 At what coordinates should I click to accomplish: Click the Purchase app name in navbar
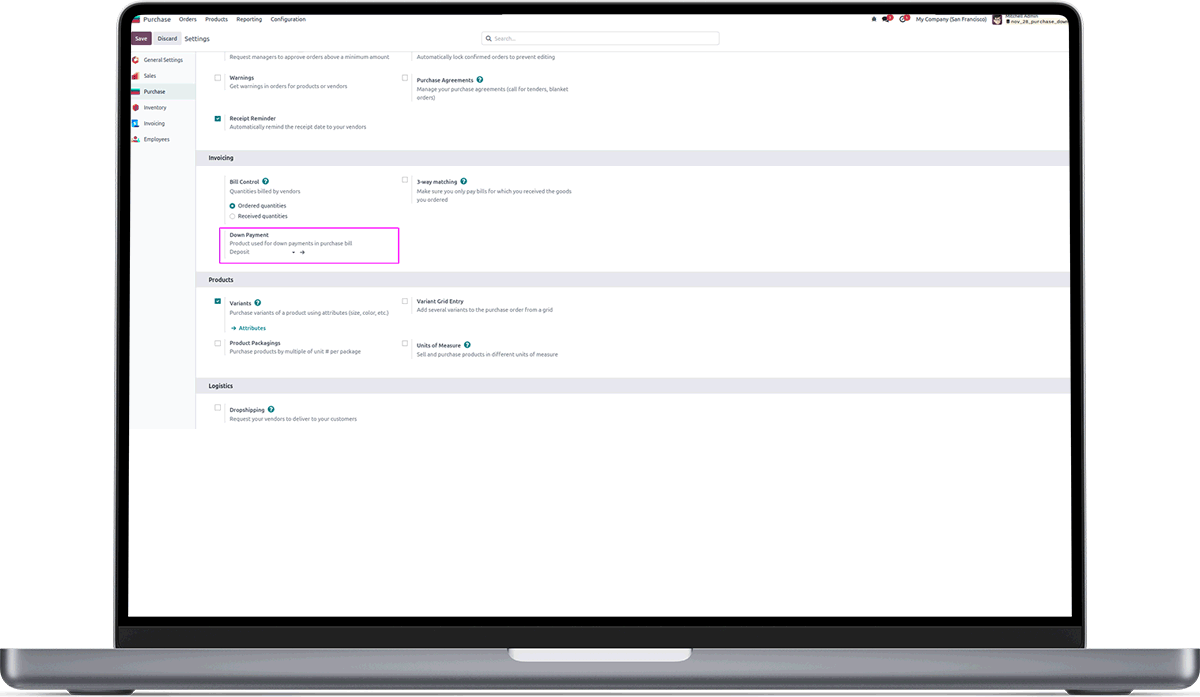(x=157, y=19)
